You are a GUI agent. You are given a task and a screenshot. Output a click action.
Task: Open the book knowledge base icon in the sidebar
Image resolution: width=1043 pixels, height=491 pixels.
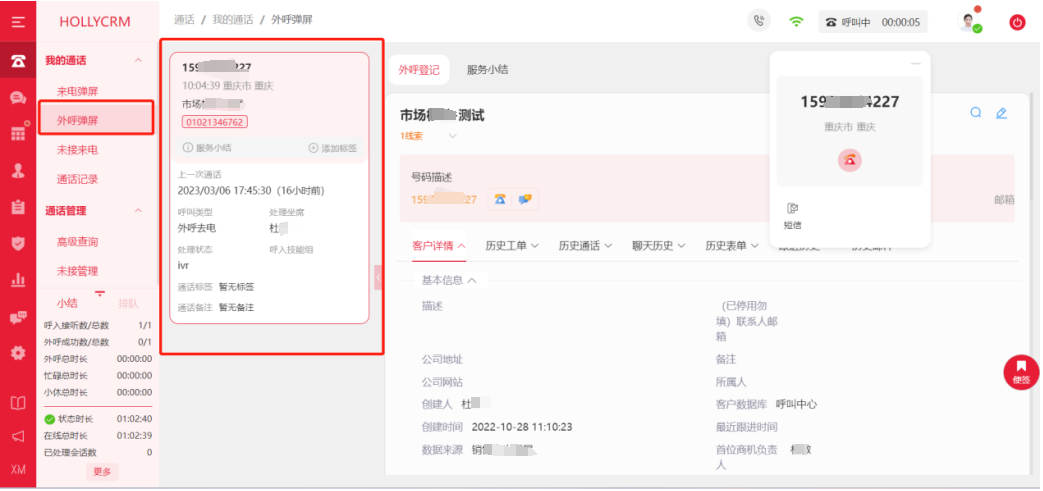click(18, 403)
